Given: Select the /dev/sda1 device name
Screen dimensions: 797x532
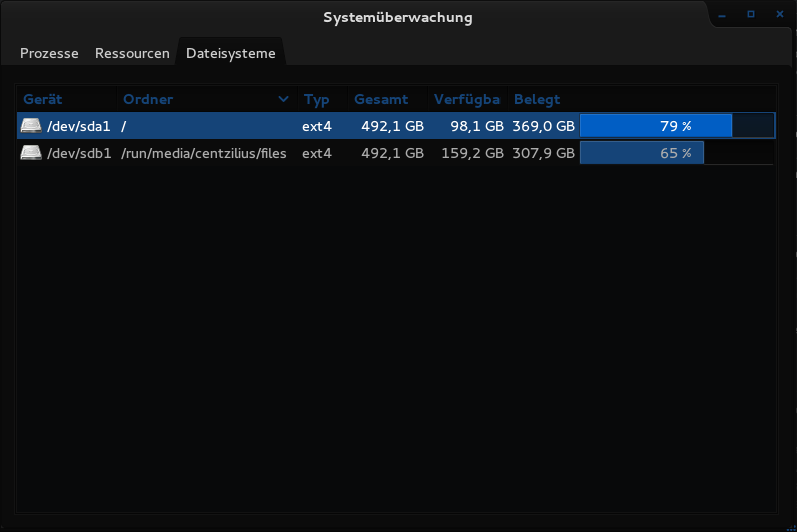Looking at the screenshot, I should click(x=79, y=126).
